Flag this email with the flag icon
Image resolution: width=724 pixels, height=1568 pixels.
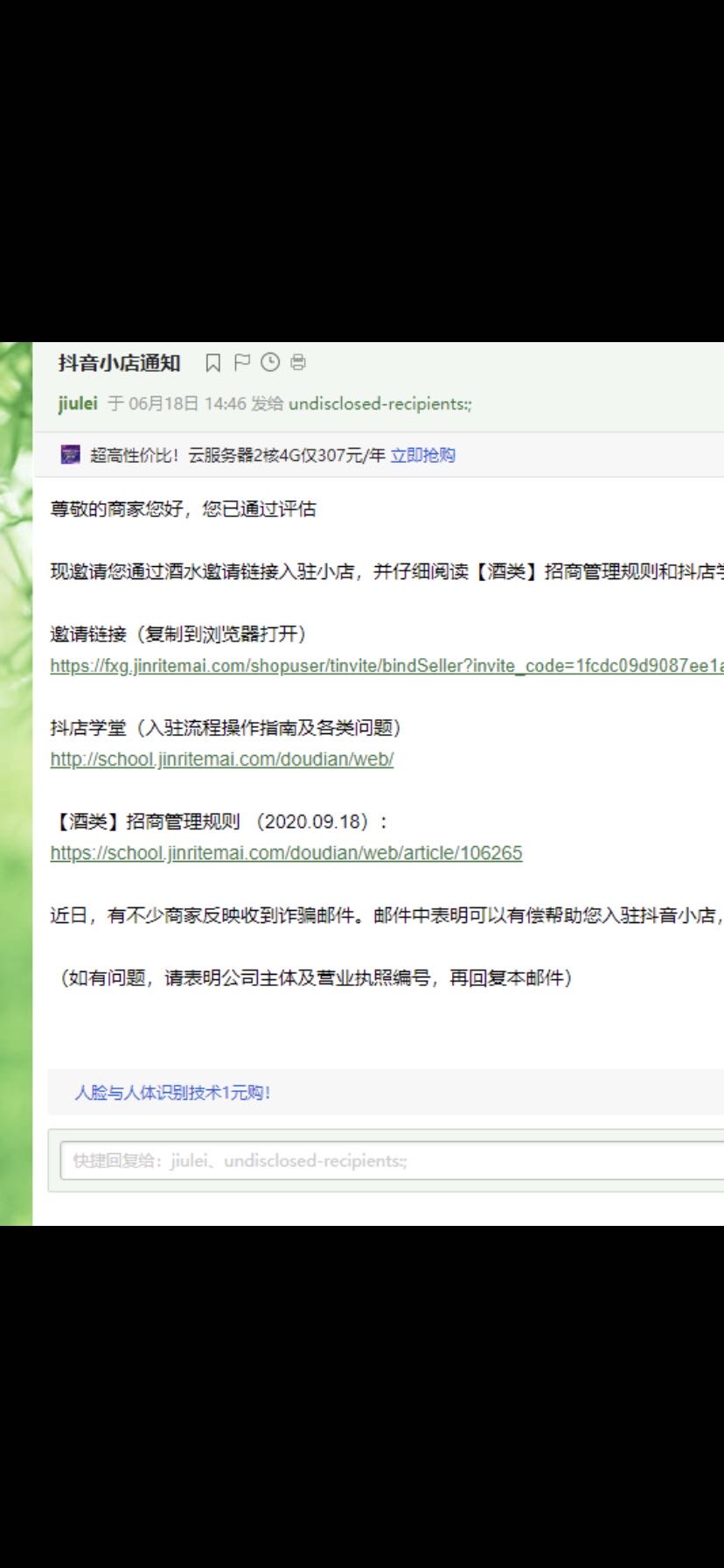click(242, 362)
